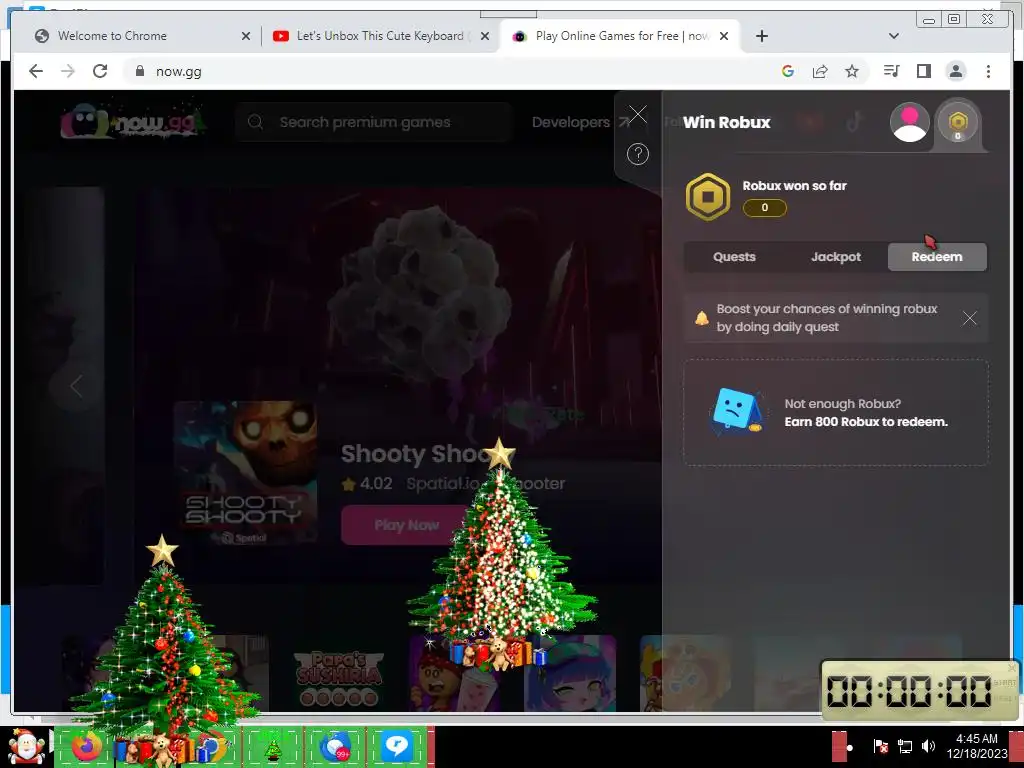Screen dimensions: 1024x768
Task: Close the YouTube keyboard unboxing tab
Action: (485, 36)
